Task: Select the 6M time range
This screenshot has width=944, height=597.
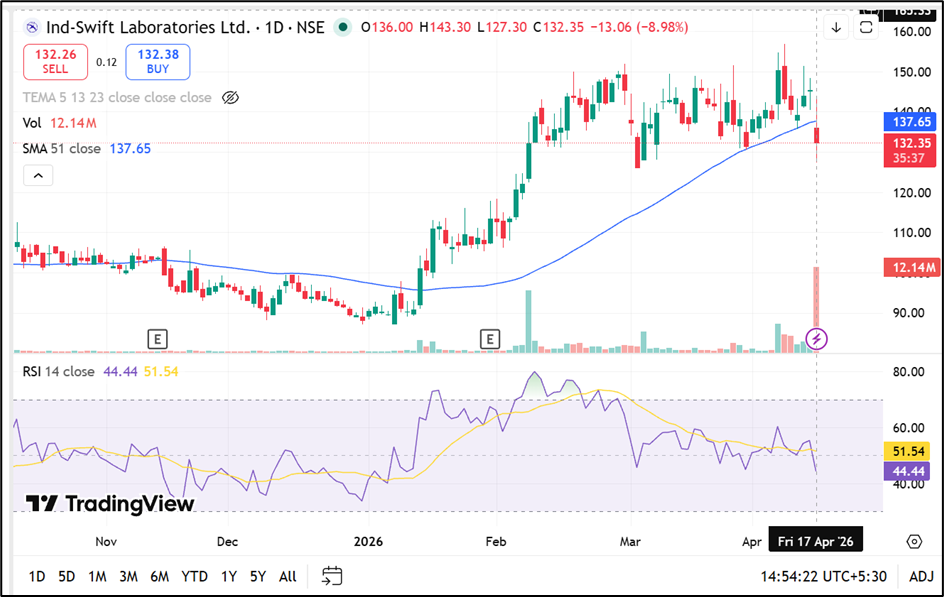Action: (159, 576)
